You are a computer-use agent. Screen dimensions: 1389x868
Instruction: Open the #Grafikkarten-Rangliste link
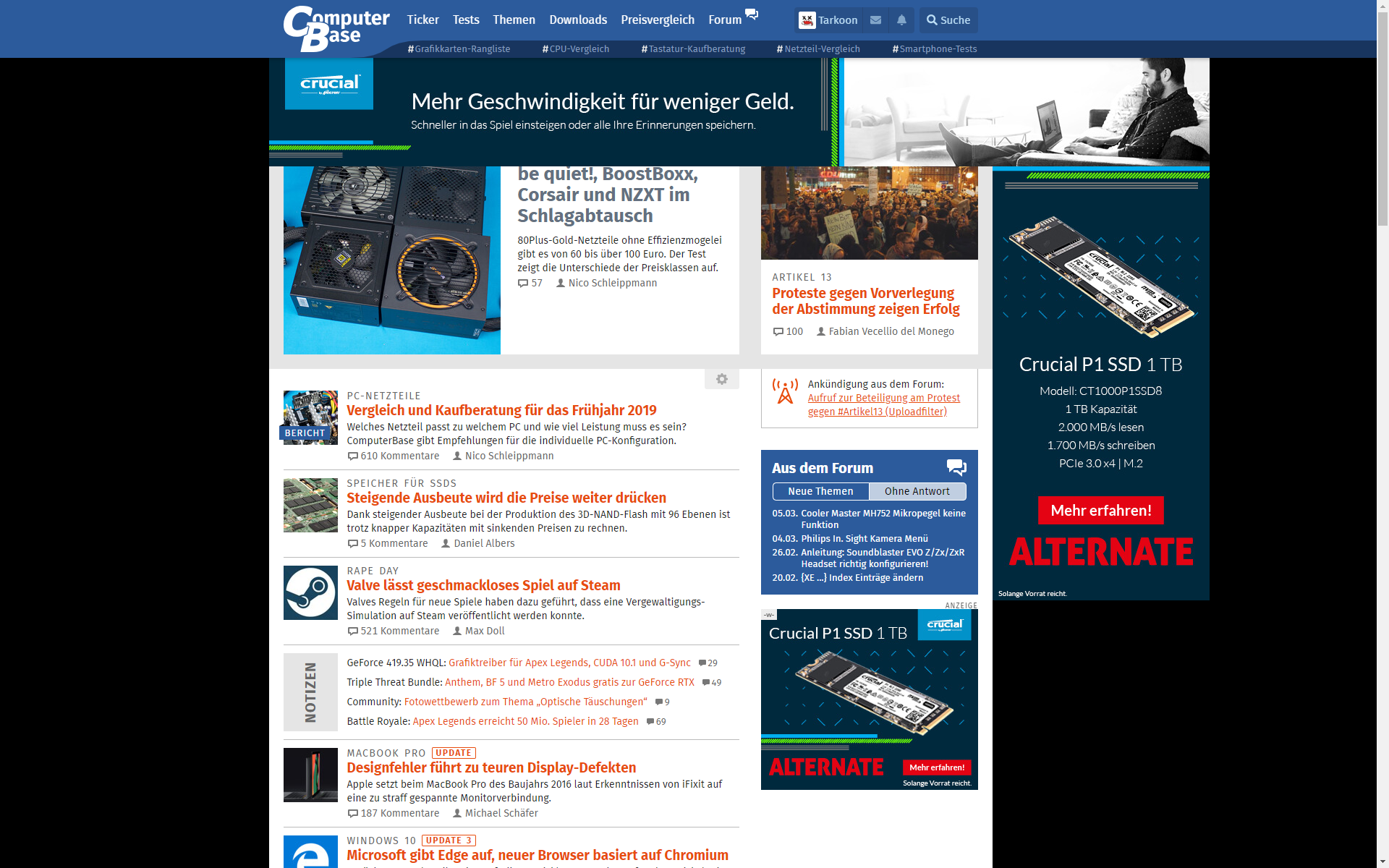461,48
